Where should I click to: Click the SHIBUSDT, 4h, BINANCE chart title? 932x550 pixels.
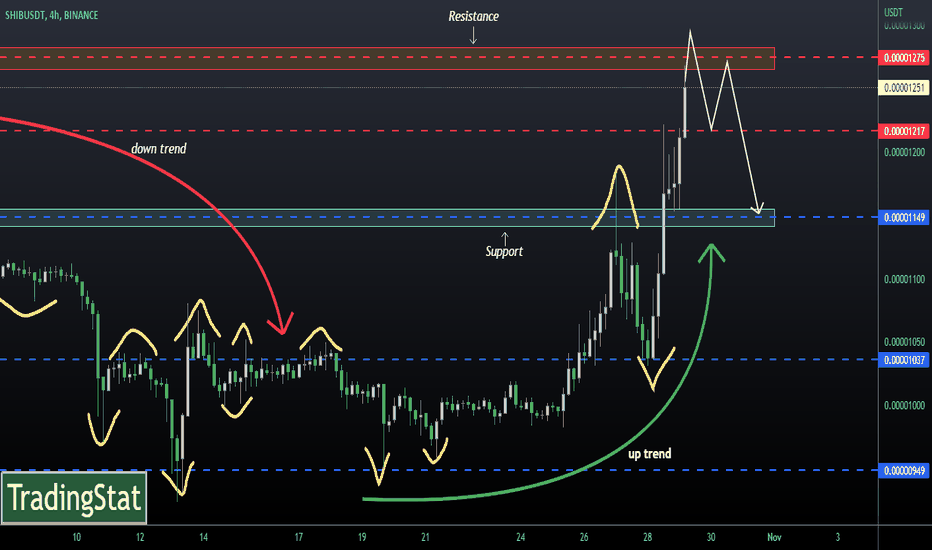point(52,15)
